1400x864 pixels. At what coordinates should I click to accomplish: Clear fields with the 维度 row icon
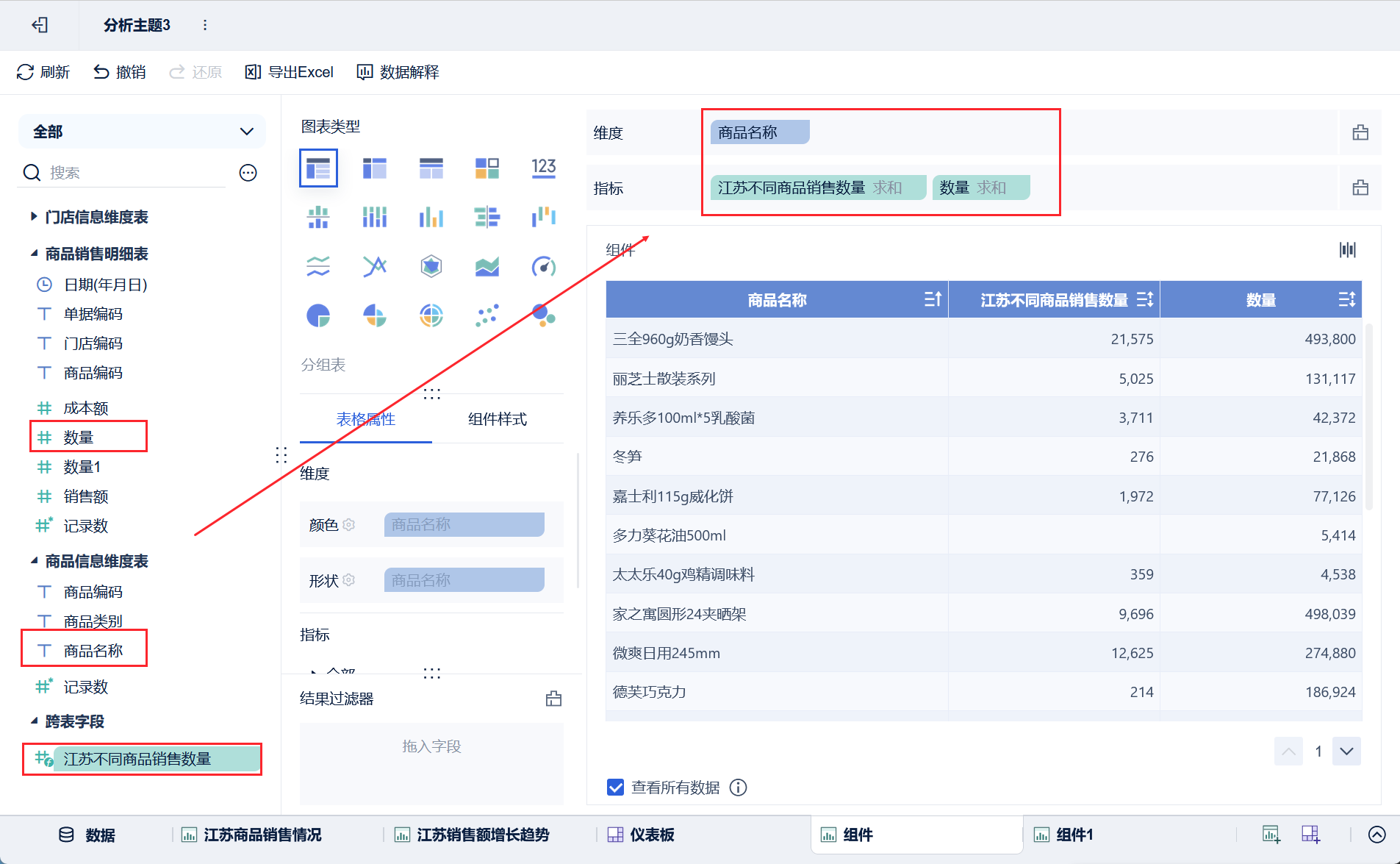pos(1360,132)
